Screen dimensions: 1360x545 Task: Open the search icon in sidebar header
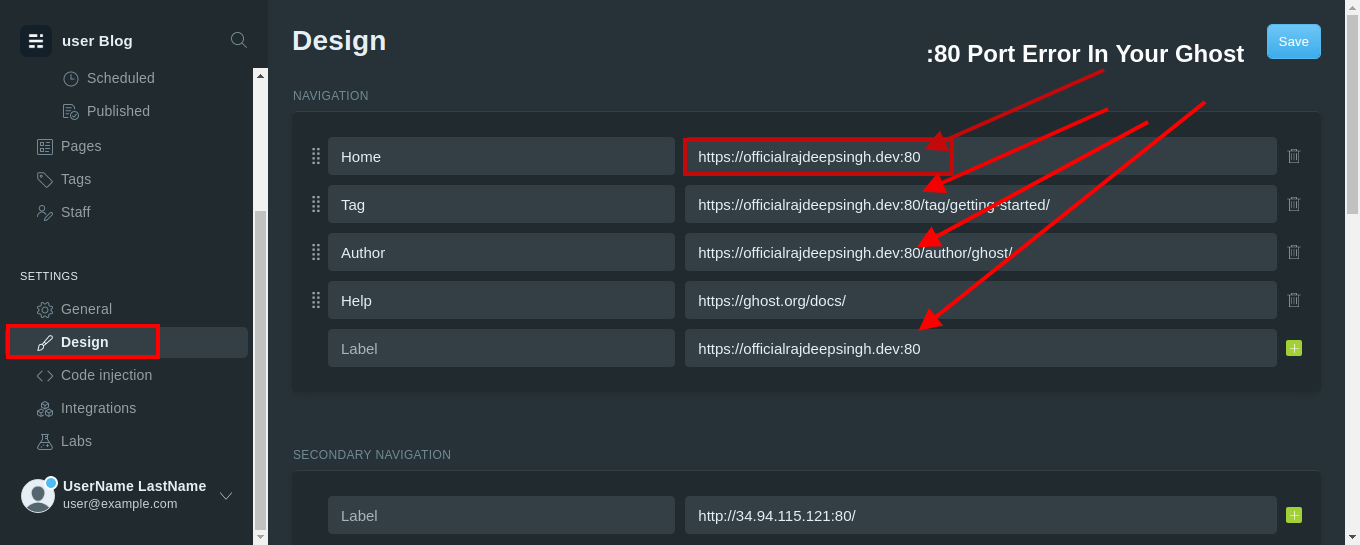tap(239, 40)
